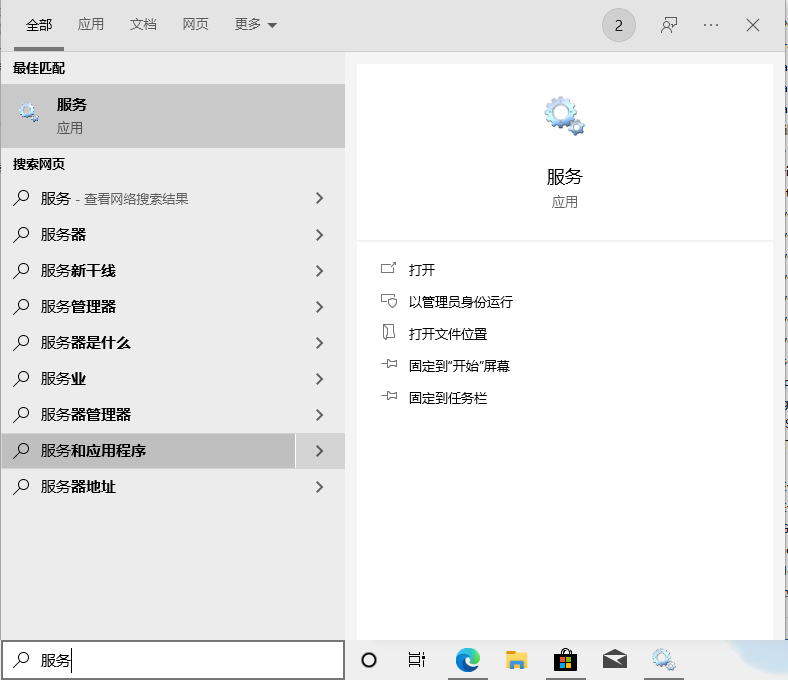Expand arrow next to 服务器管理器
The width and height of the screenshot is (788, 680).
(320, 415)
